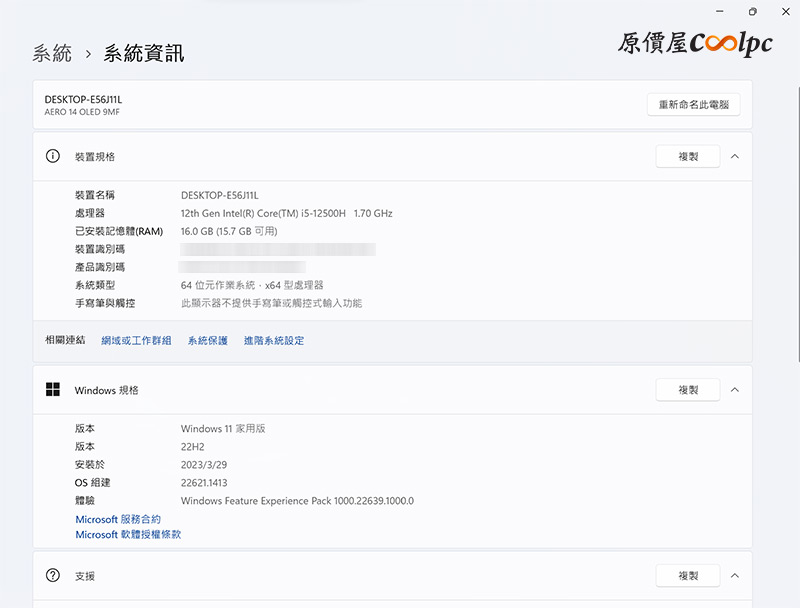Image resolution: width=800 pixels, height=608 pixels.
Task: Close the settings window
Action: [786, 11]
